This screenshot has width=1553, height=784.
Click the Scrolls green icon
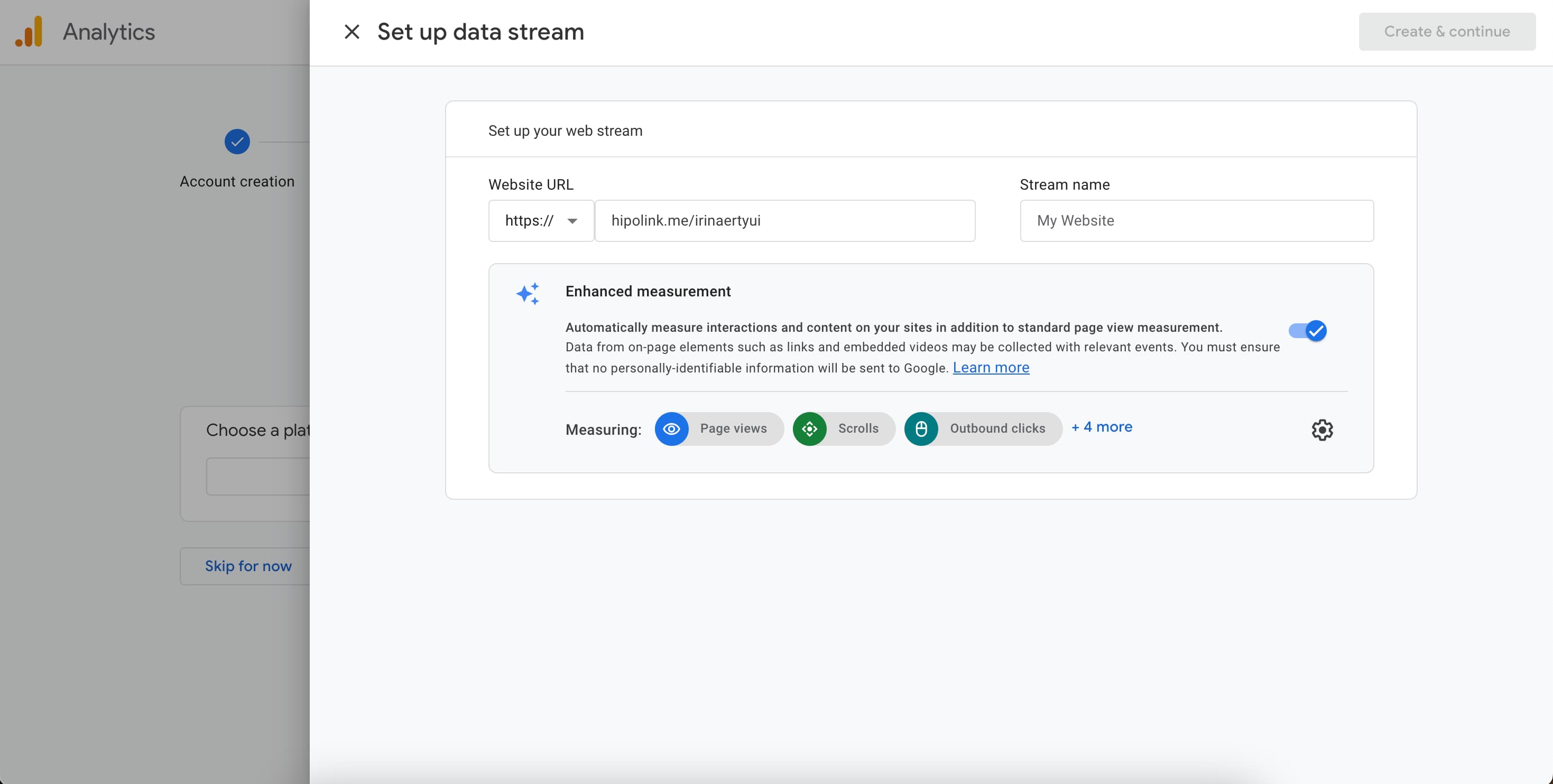809,428
